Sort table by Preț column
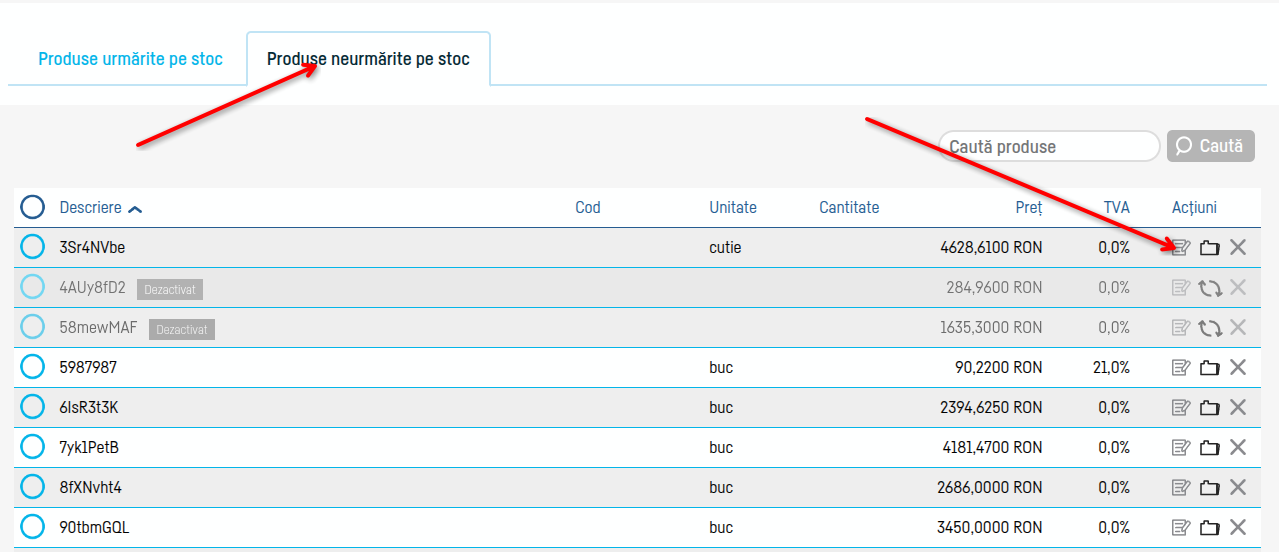This screenshot has height=552, width=1279. 1029,208
